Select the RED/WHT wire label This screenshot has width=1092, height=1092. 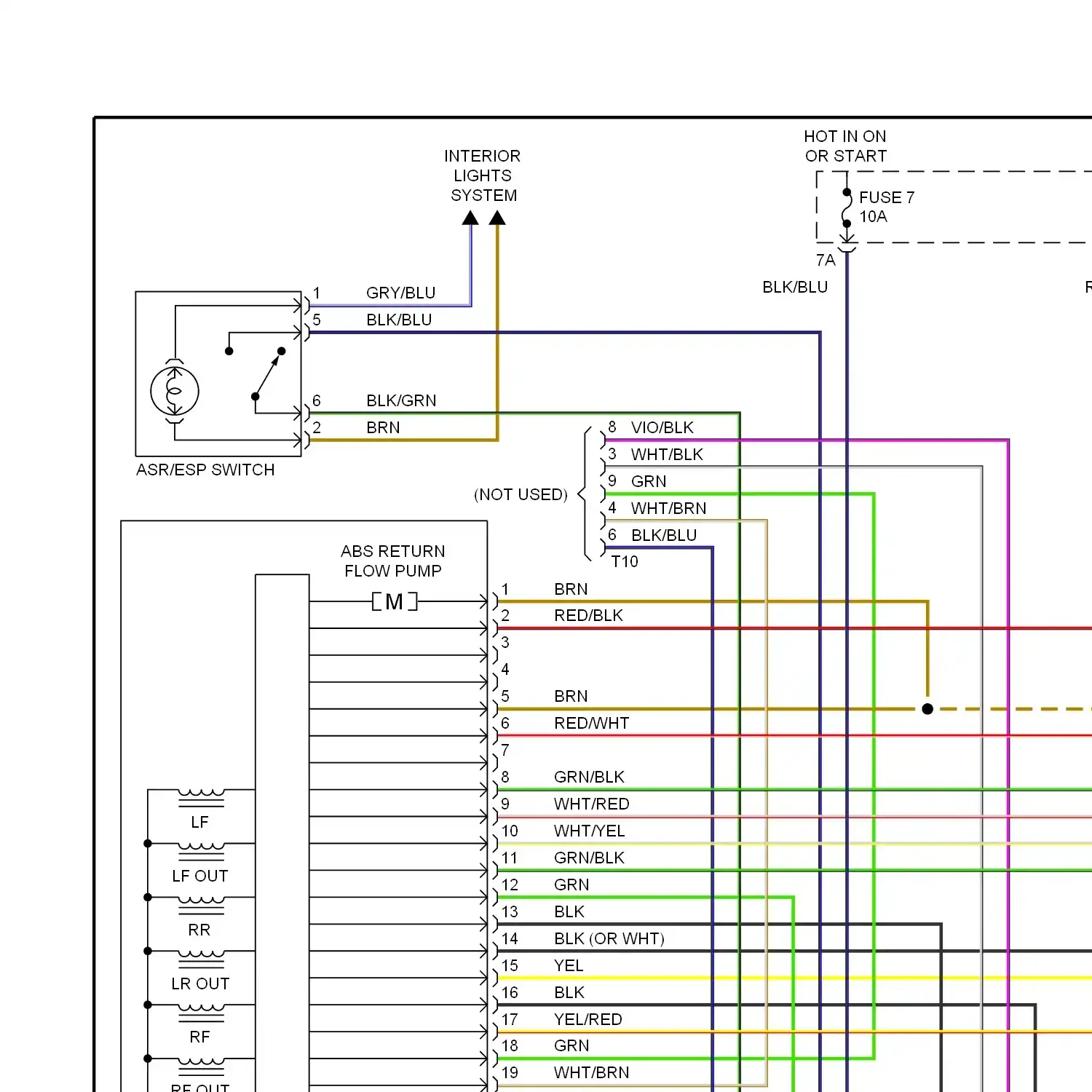pyautogui.click(x=591, y=723)
